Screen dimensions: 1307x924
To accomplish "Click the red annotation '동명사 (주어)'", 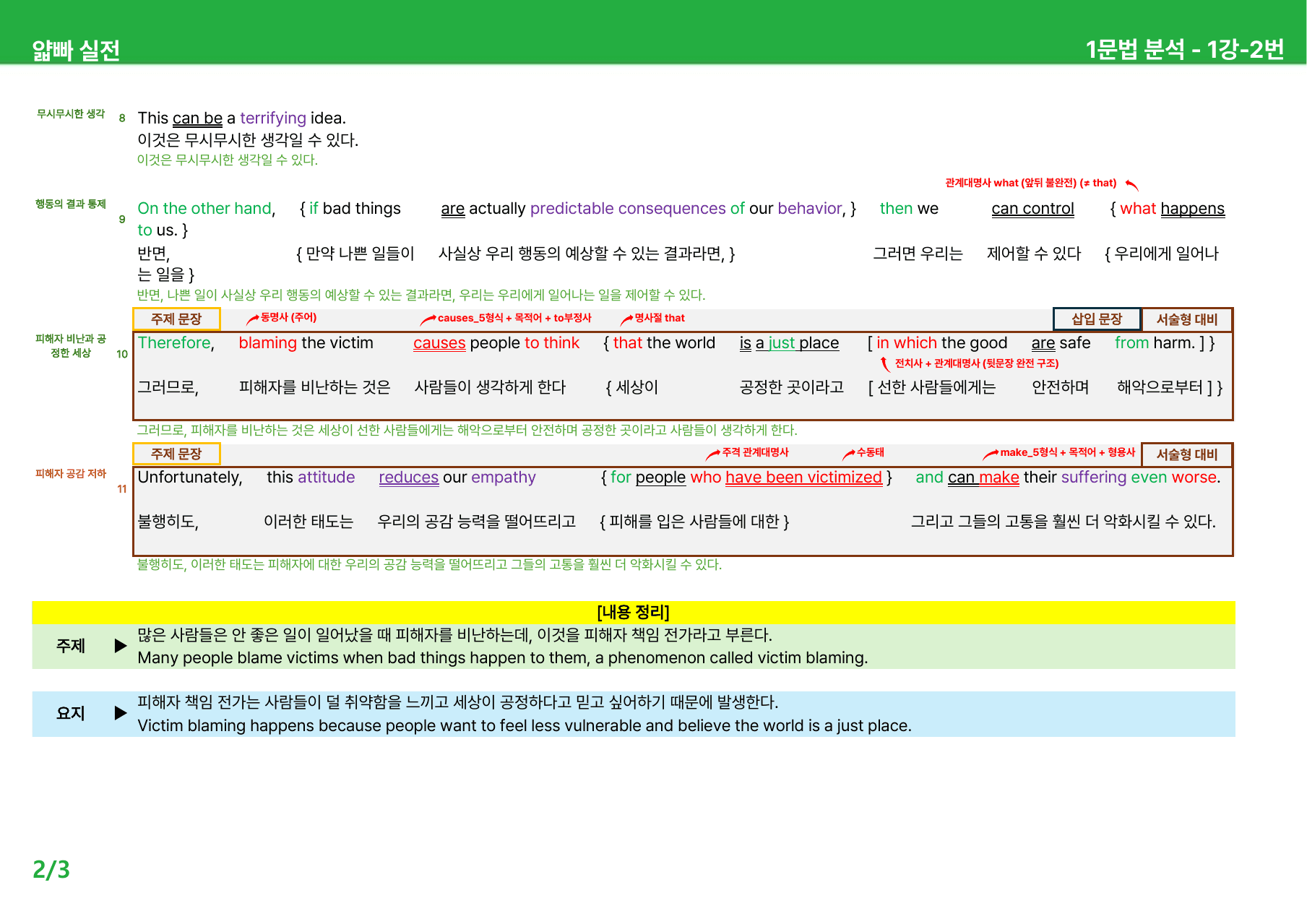I will [x=288, y=317].
